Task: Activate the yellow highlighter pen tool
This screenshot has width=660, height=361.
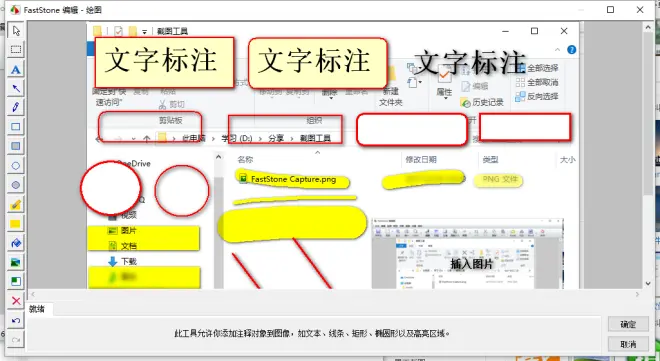Action: point(16,205)
